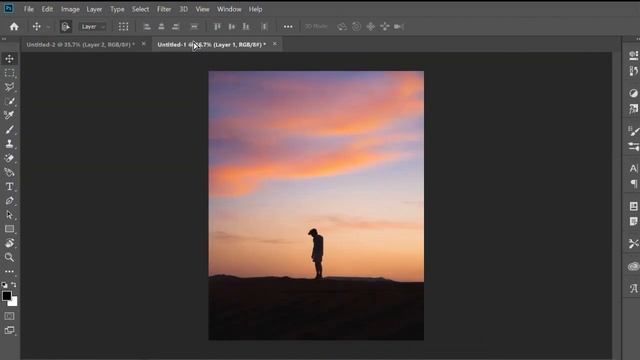The height and width of the screenshot is (360, 640).
Task: Select the Horizontal Type tool
Action: [x=9, y=187]
